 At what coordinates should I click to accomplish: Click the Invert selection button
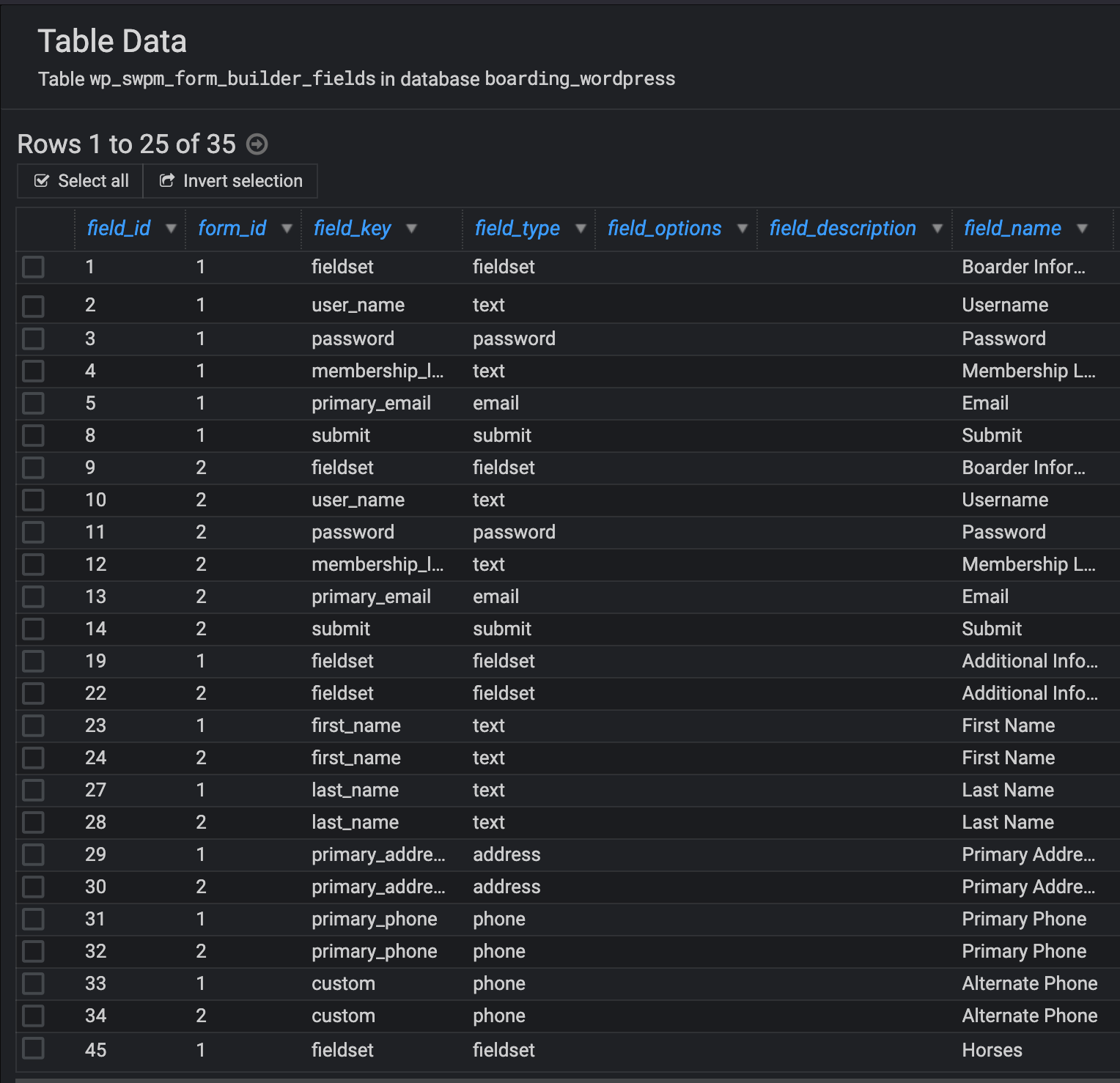[x=230, y=181]
